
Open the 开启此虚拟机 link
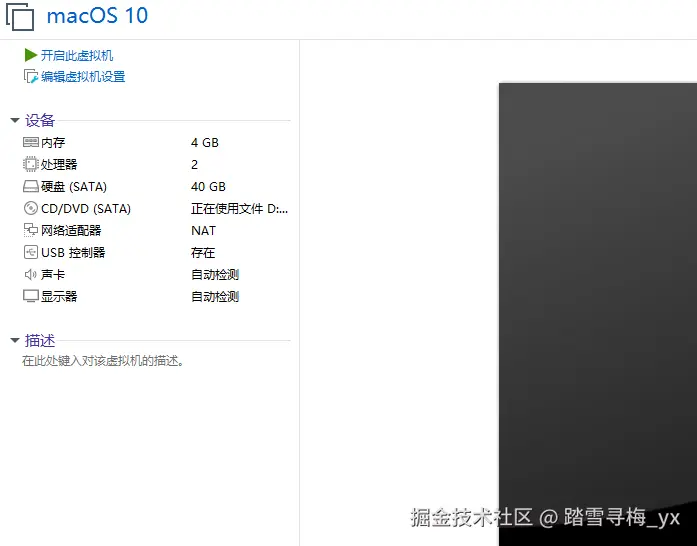(77, 56)
